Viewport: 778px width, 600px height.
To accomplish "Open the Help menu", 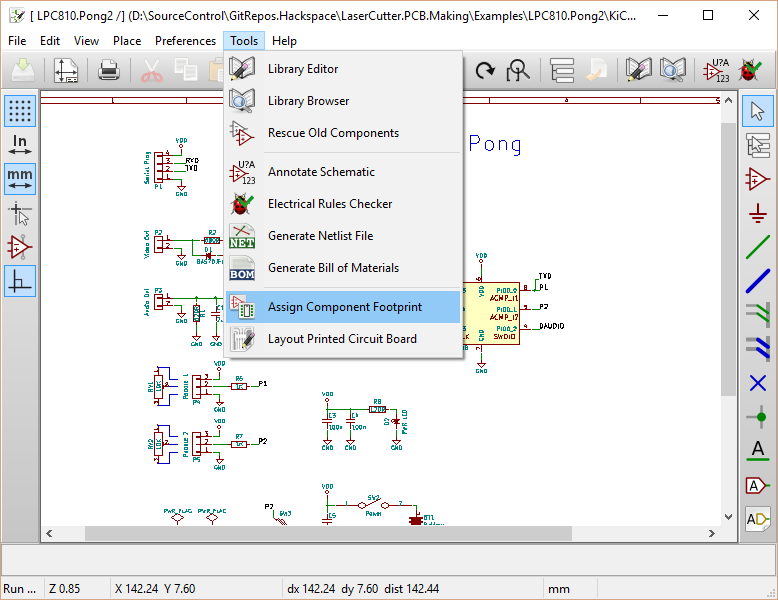I will [284, 41].
